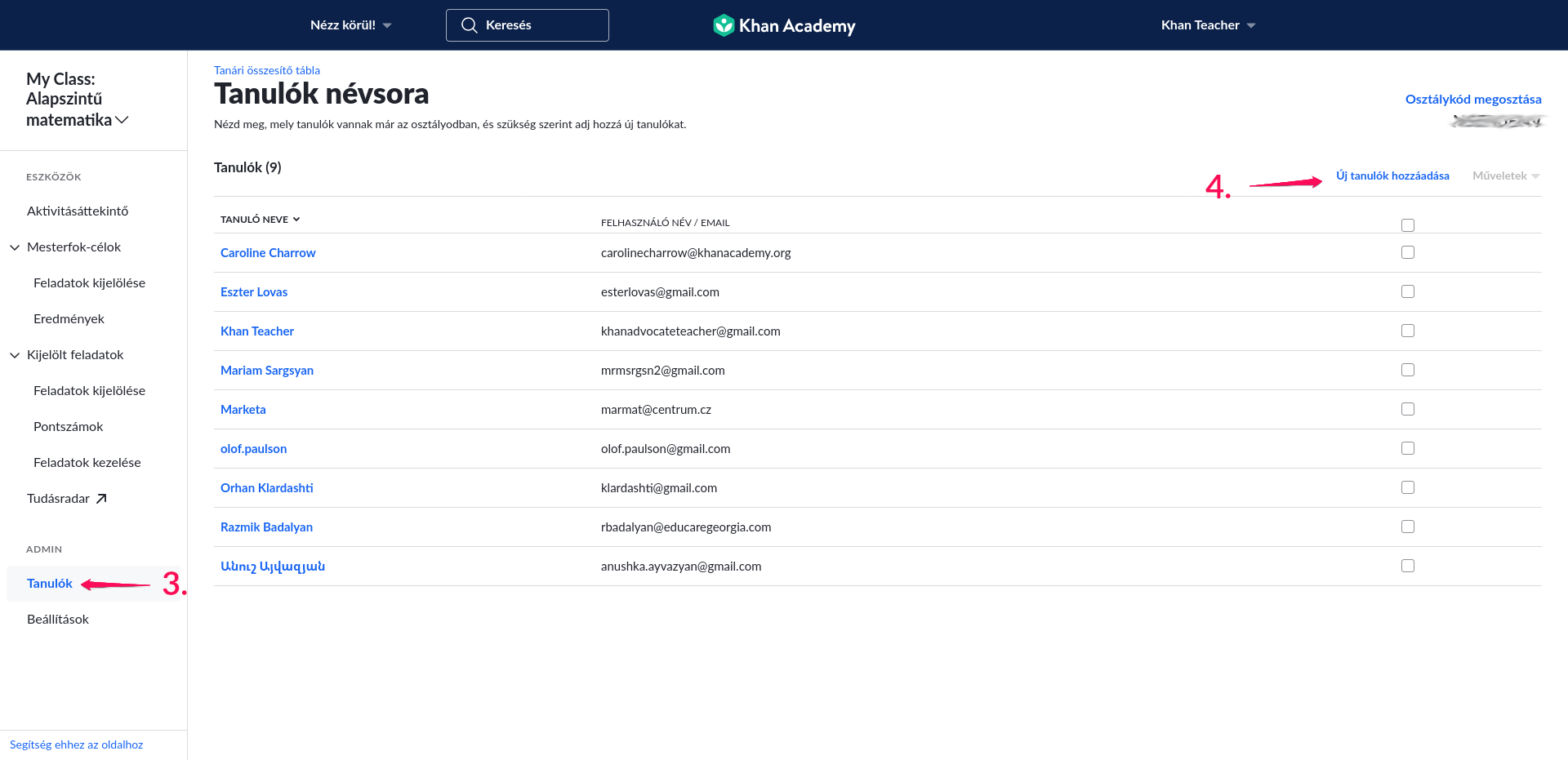Tick the Khan Teacher row checkbox

(x=1408, y=331)
